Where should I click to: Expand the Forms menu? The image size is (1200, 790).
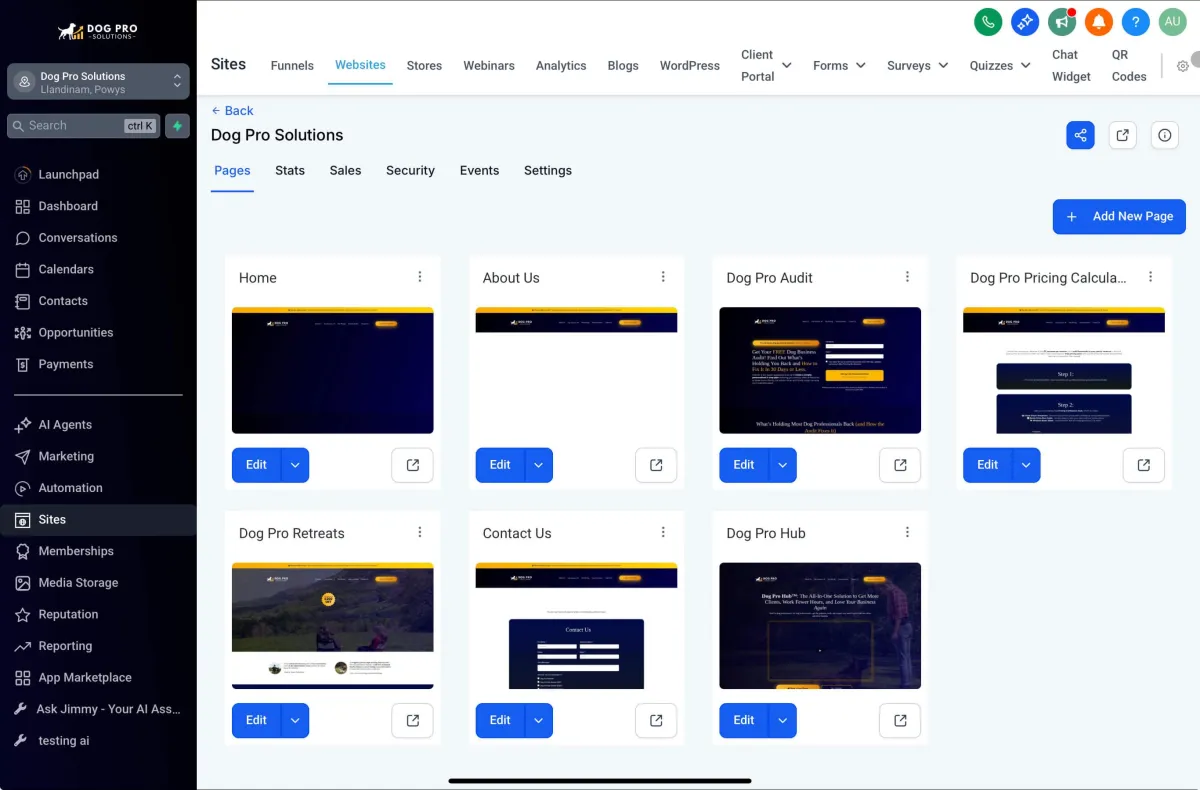[x=839, y=65]
